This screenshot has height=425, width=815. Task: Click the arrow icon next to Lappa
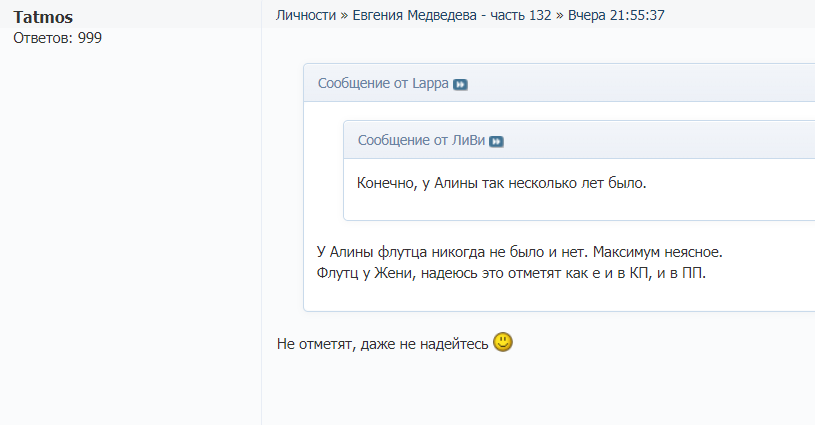(x=460, y=85)
